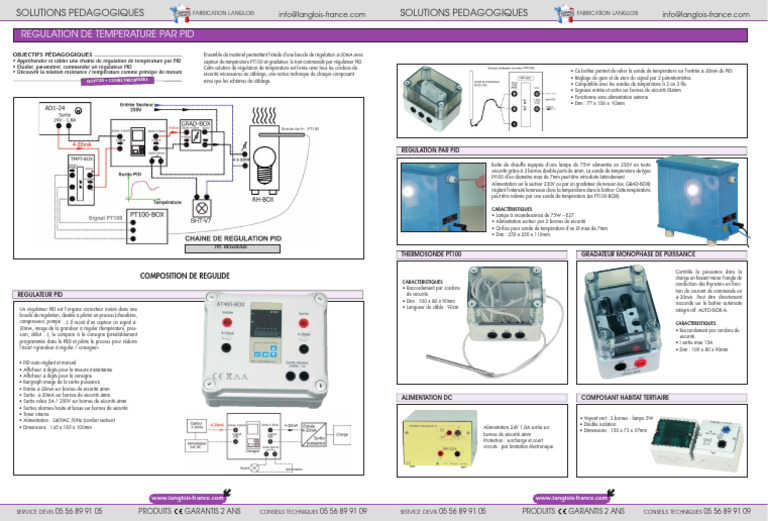
Task: Click the red 'Sortie' terminal on the AT403-BOX
Action: (303, 323)
